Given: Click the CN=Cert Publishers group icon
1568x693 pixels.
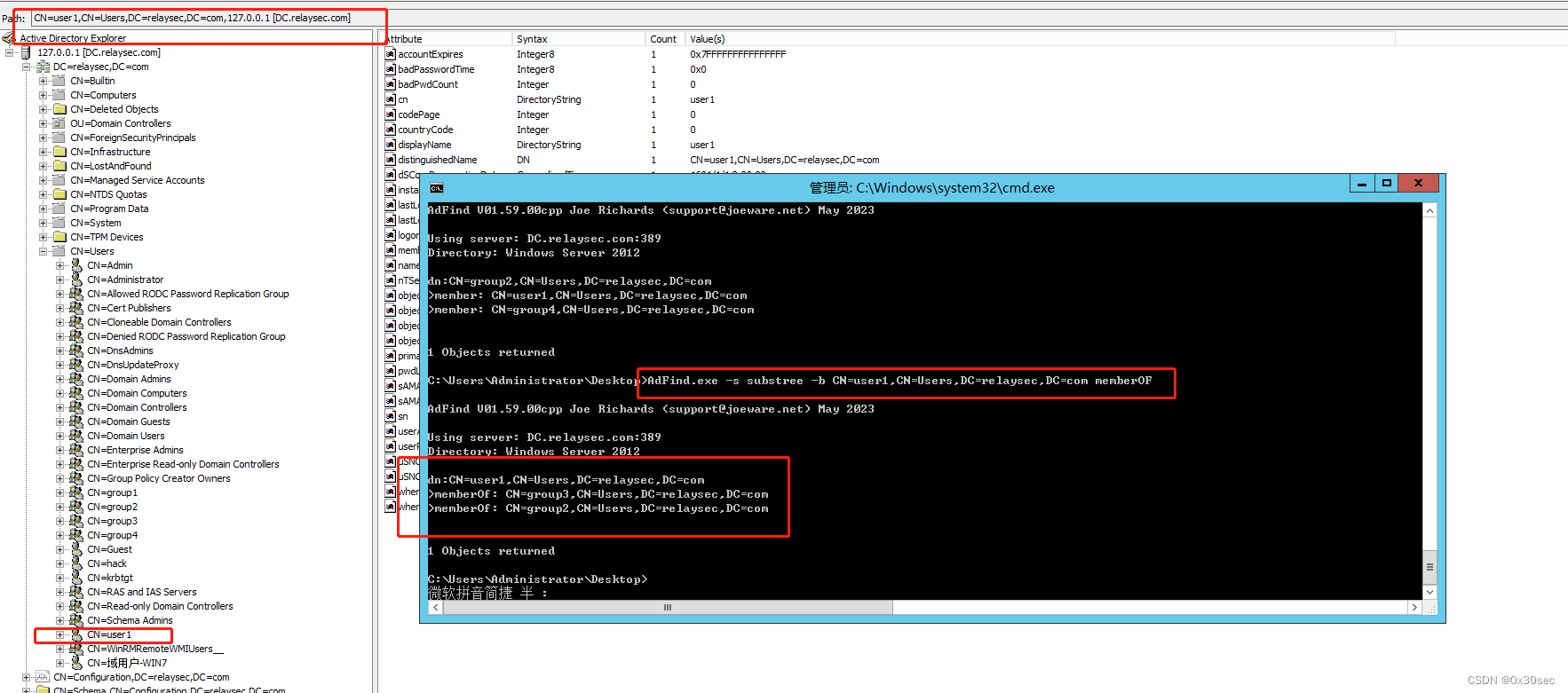Looking at the screenshot, I should coord(76,308).
